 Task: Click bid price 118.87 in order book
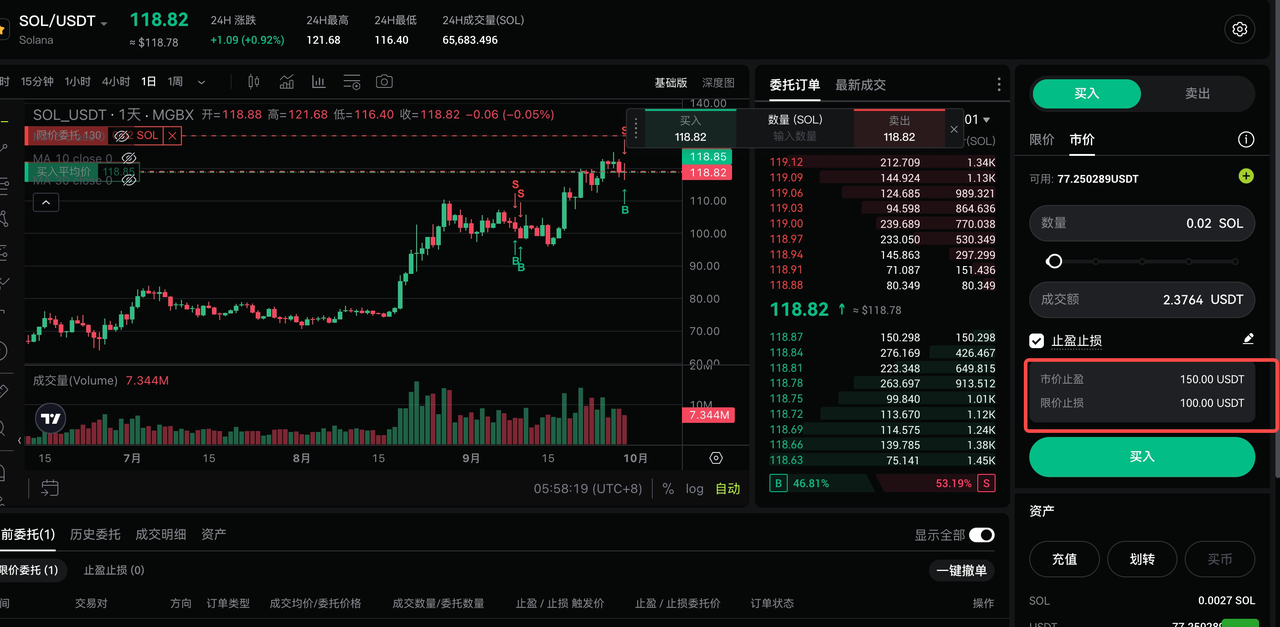(786, 337)
